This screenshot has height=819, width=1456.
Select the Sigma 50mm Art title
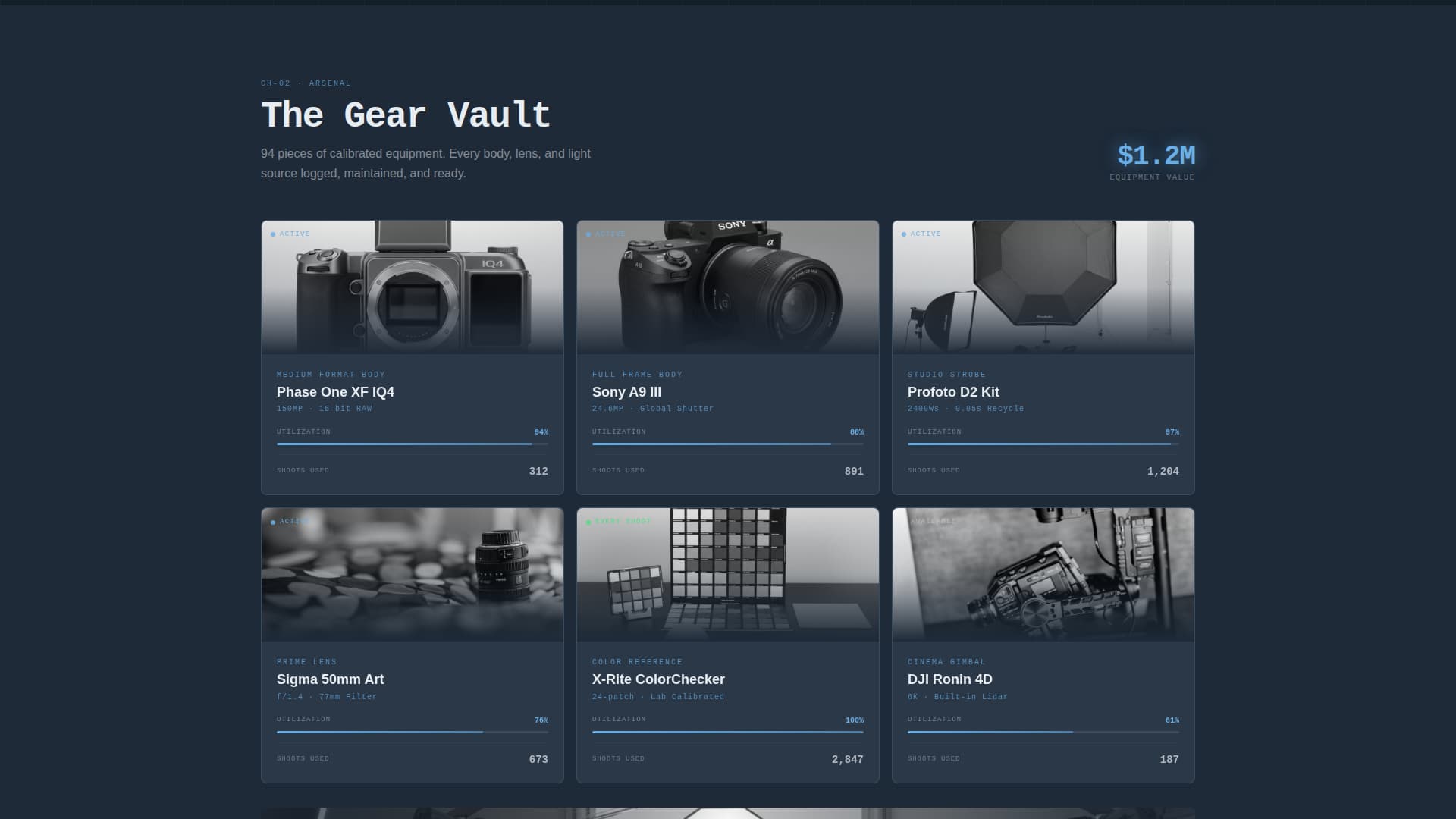point(330,679)
